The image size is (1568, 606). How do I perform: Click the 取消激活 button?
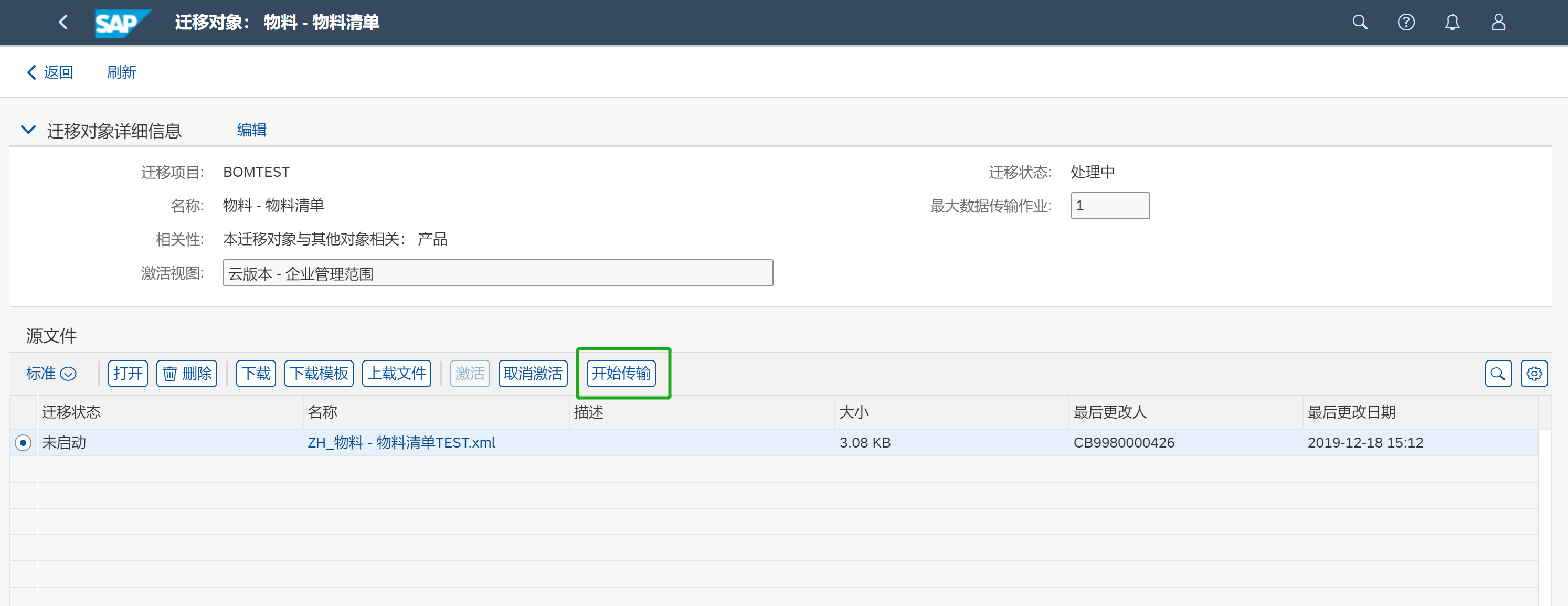533,373
